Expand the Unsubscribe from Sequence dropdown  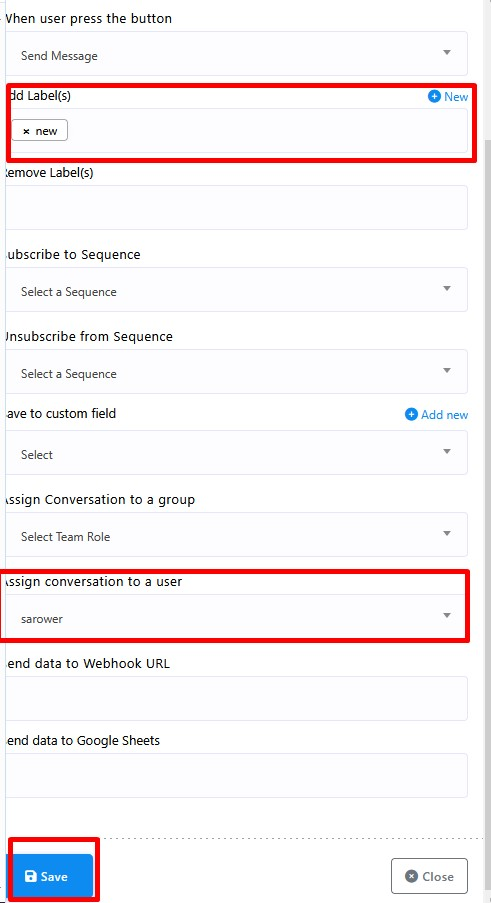tap(237, 371)
